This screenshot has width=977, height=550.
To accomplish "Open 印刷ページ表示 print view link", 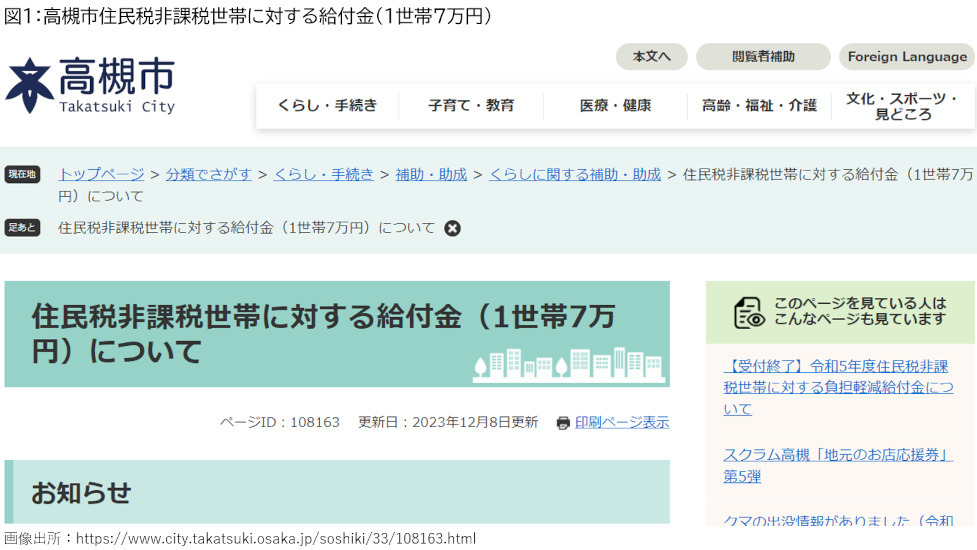I will [x=622, y=422].
